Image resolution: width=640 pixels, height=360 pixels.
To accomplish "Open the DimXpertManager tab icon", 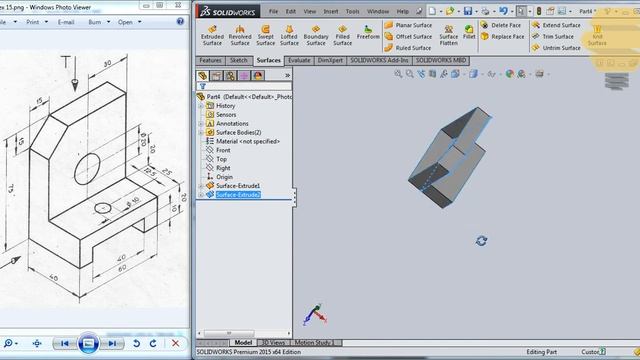I will pyautogui.click(x=244, y=76).
